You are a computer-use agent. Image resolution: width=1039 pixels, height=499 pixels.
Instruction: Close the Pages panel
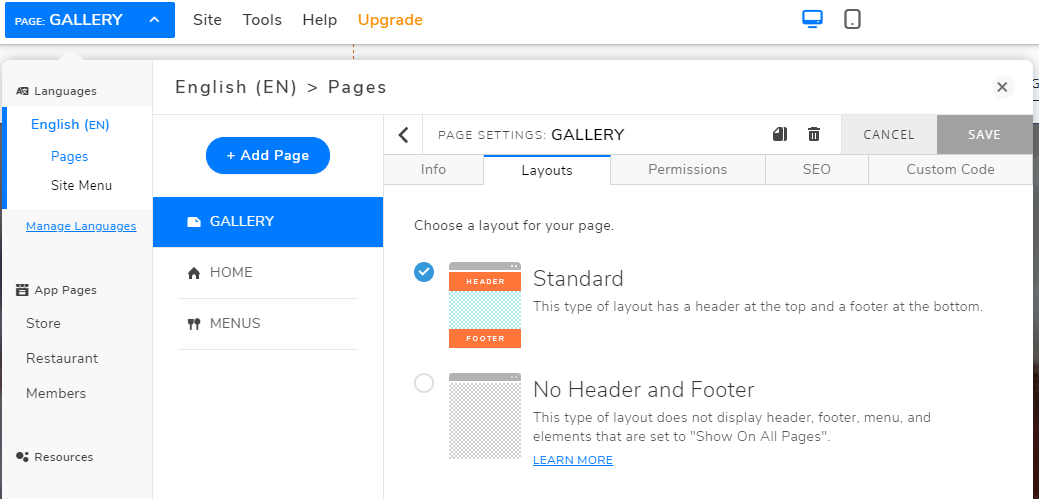1003,87
